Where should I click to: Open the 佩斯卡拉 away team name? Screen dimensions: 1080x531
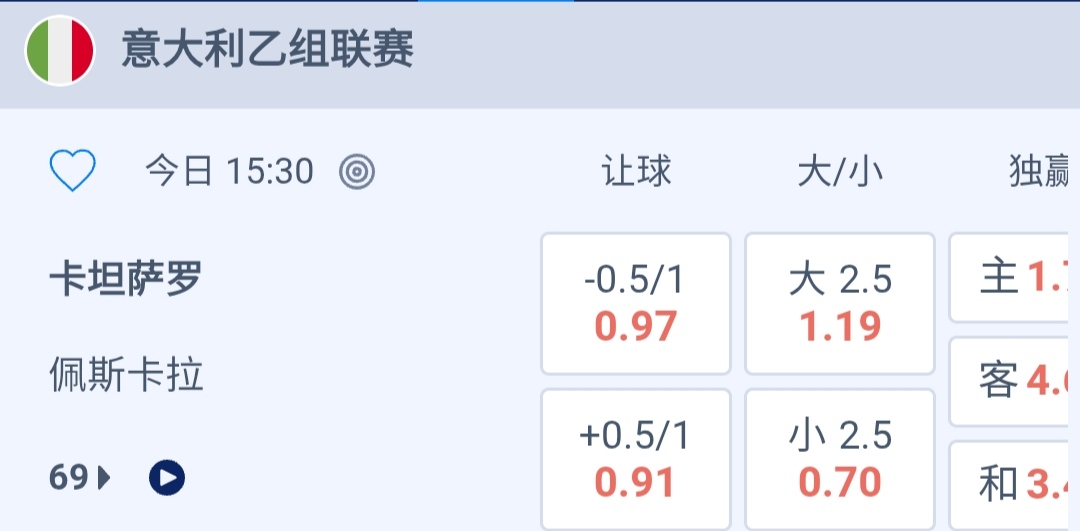pos(126,375)
